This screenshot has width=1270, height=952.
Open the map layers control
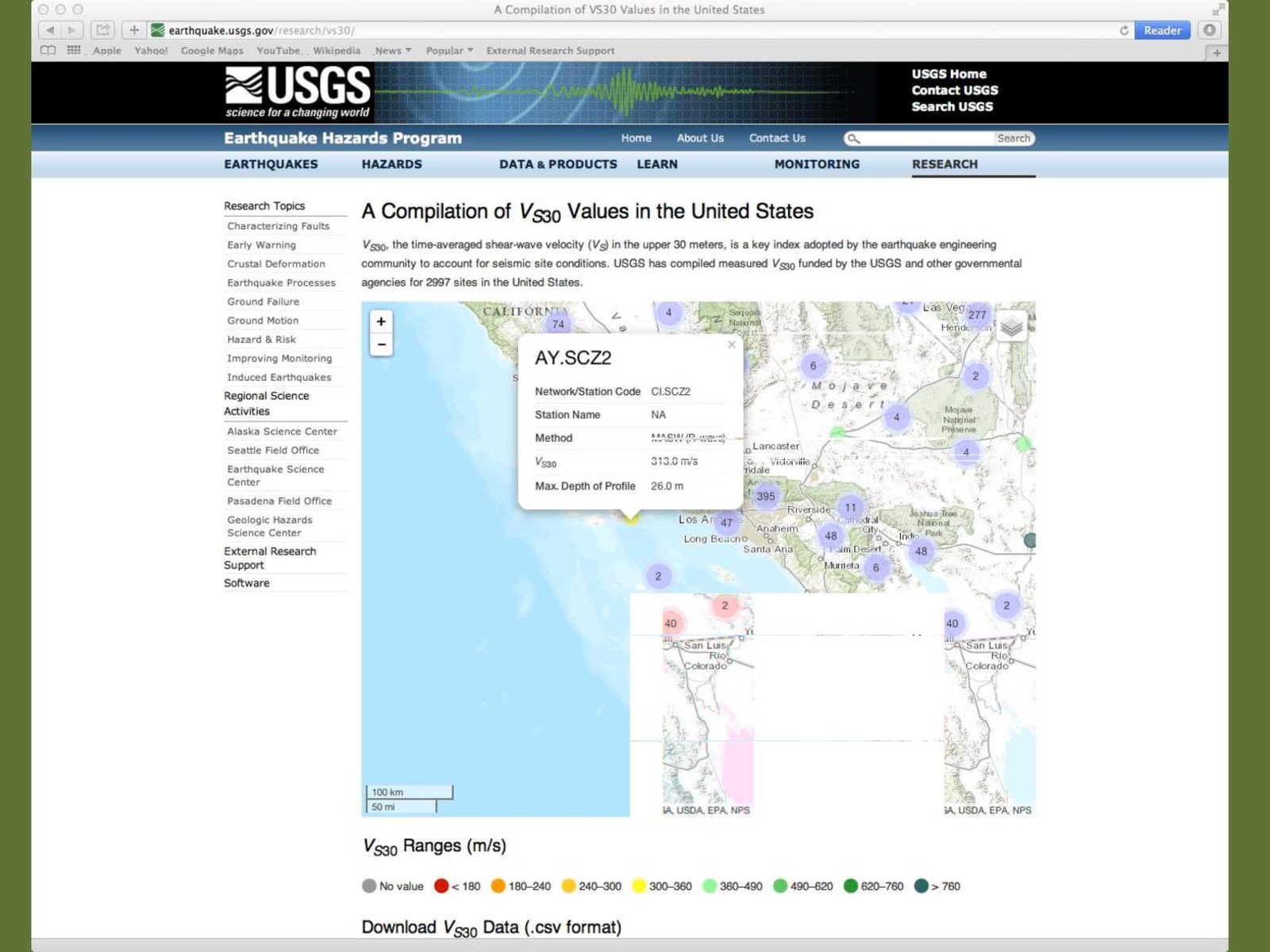pos(1010,326)
